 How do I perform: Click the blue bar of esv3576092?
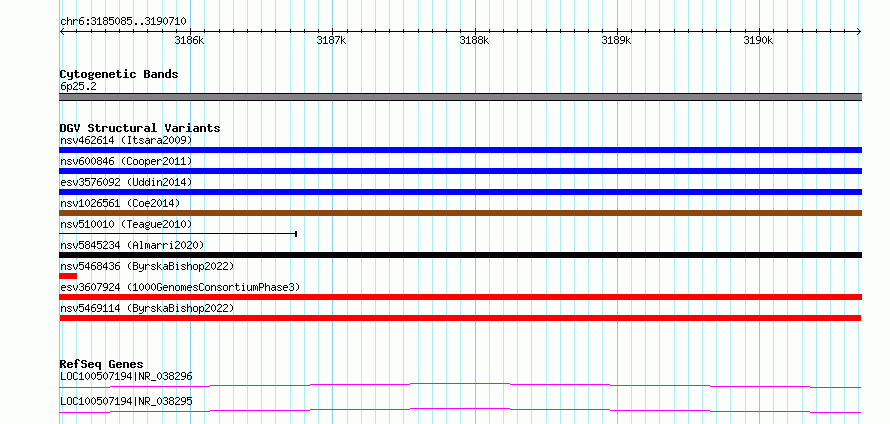click(x=460, y=192)
